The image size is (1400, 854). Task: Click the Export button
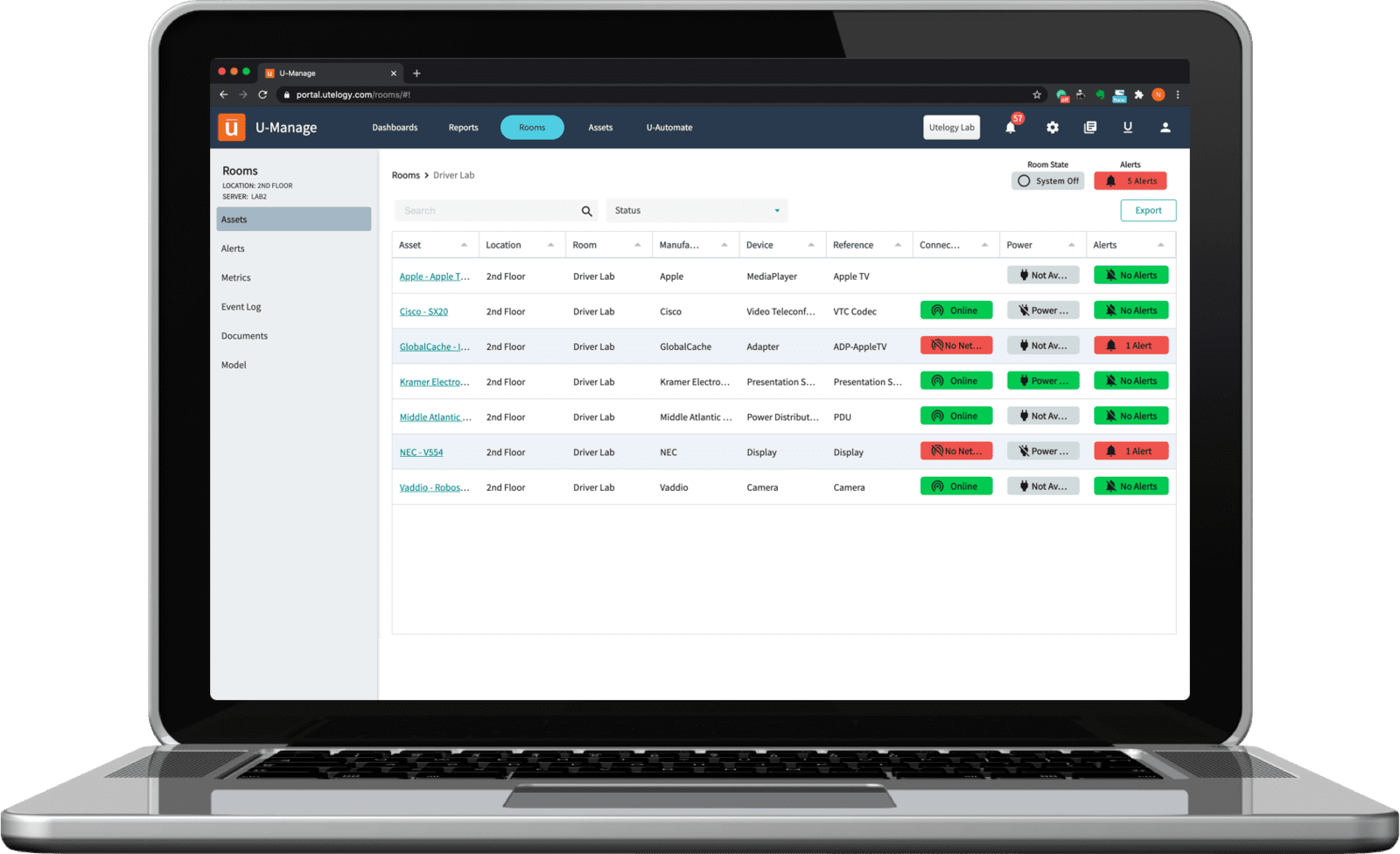(x=1148, y=211)
